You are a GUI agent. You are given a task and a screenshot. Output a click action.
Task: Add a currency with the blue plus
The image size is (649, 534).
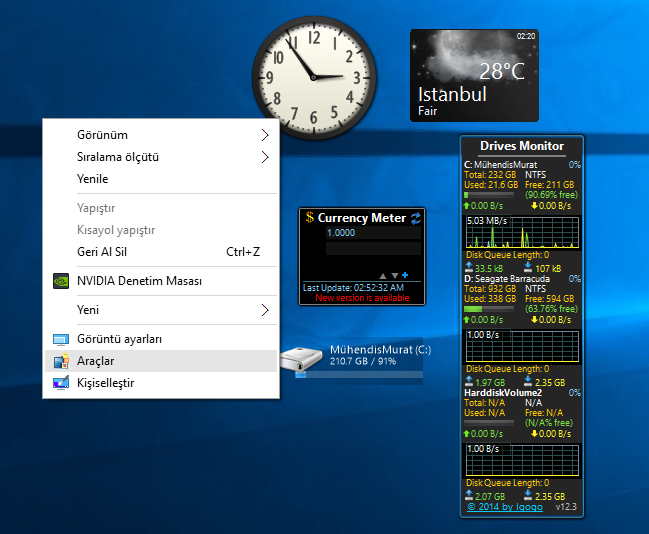coord(405,275)
